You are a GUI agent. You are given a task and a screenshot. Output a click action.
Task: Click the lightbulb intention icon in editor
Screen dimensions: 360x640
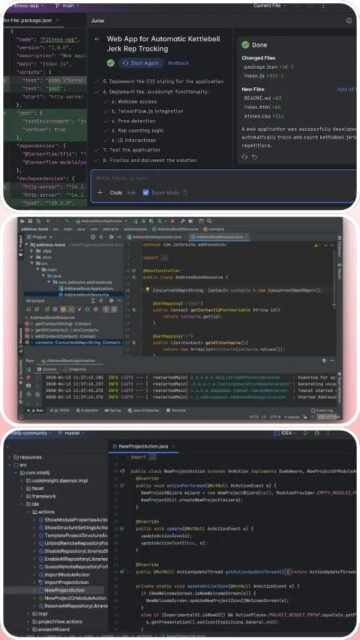147,290
